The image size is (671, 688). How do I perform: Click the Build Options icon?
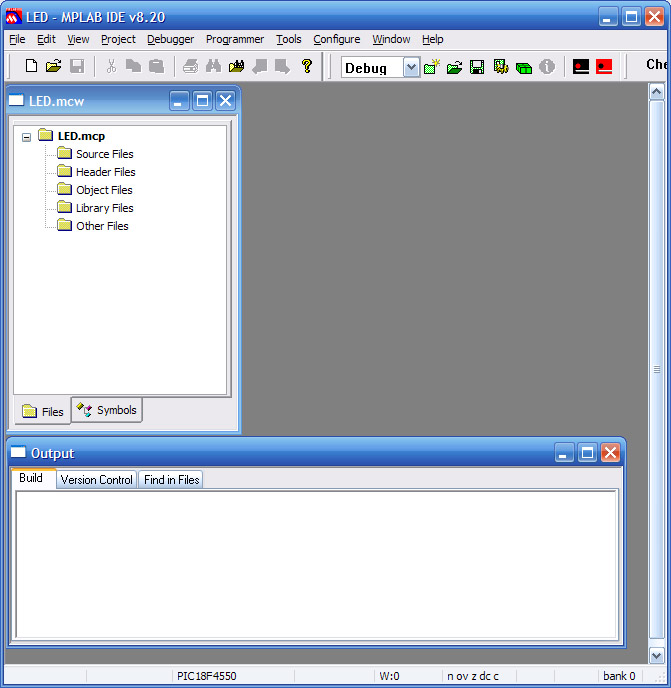tap(501, 67)
